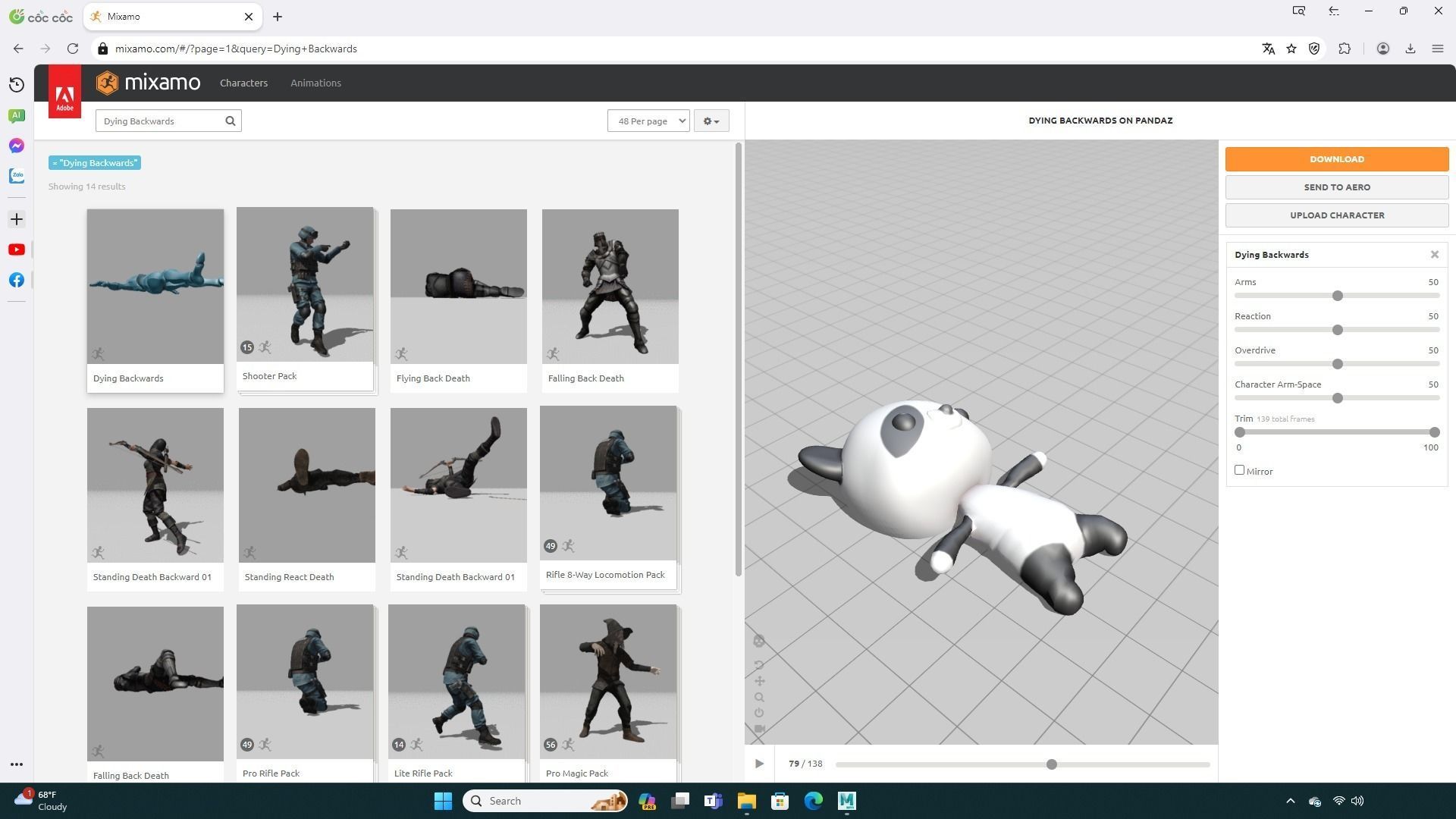Adjust the Arms slider handle
The image size is (1456, 819).
click(x=1338, y=296)
